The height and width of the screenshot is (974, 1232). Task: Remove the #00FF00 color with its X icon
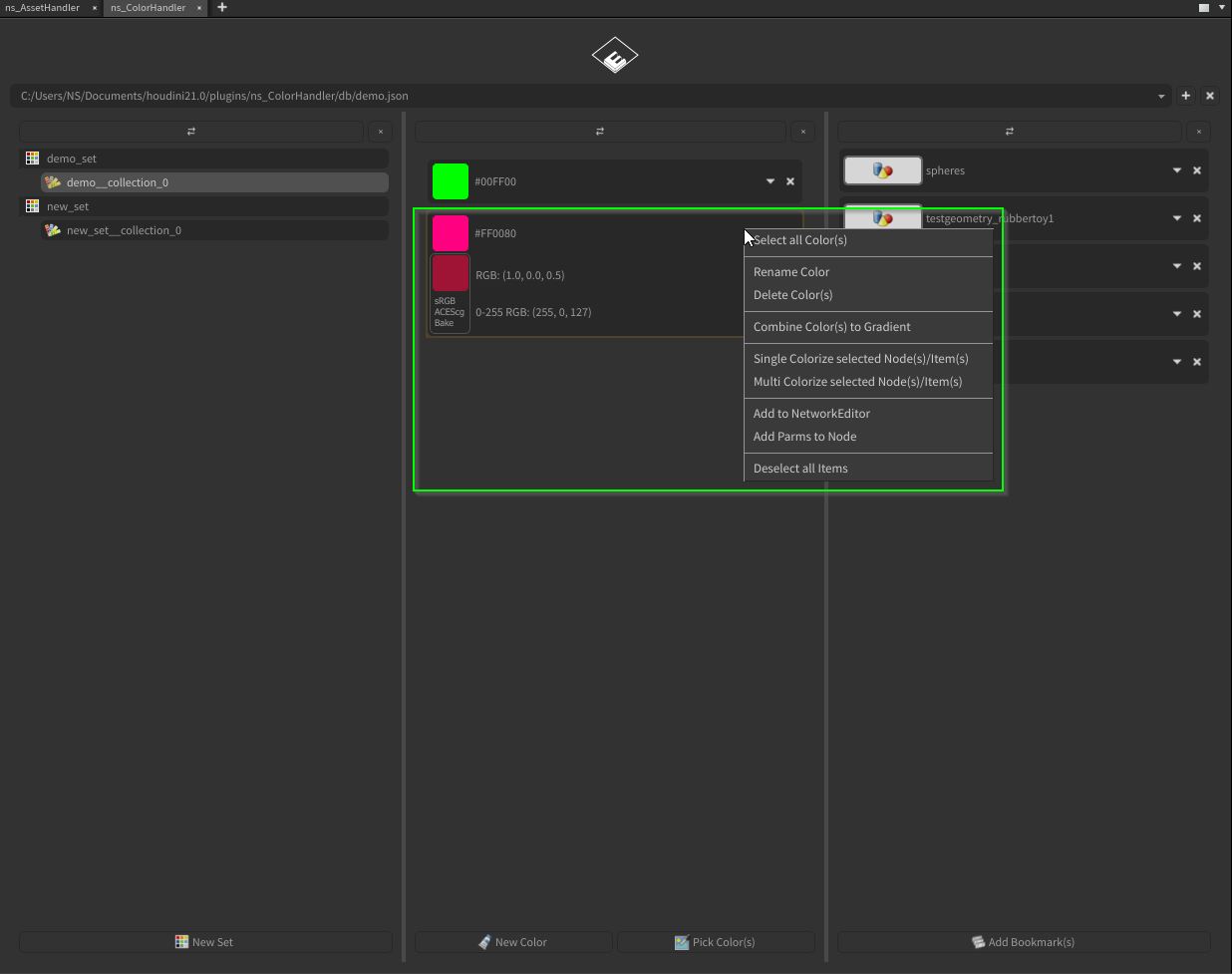[790, 181]
